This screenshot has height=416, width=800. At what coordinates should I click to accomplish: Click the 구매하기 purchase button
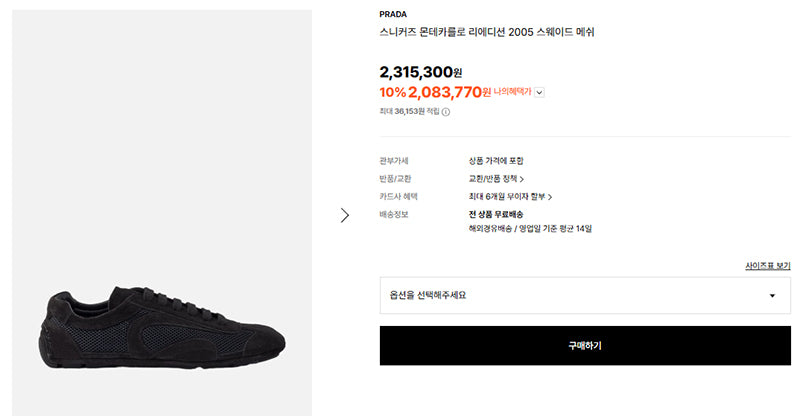point(585,346)
